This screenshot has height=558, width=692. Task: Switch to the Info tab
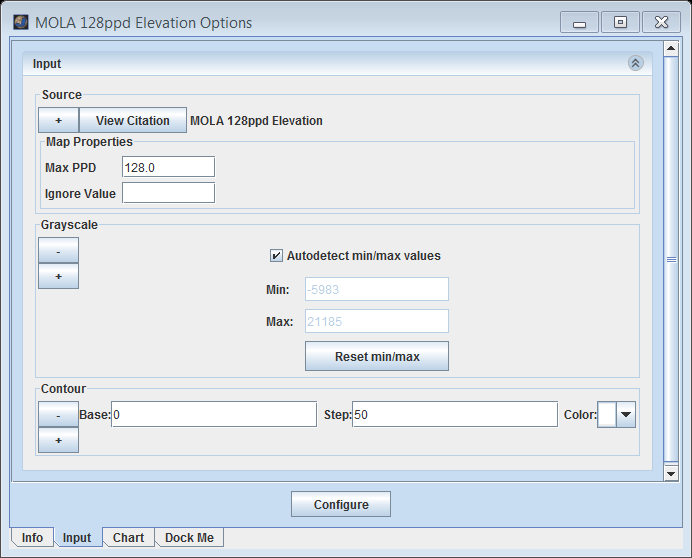[32, 537]
